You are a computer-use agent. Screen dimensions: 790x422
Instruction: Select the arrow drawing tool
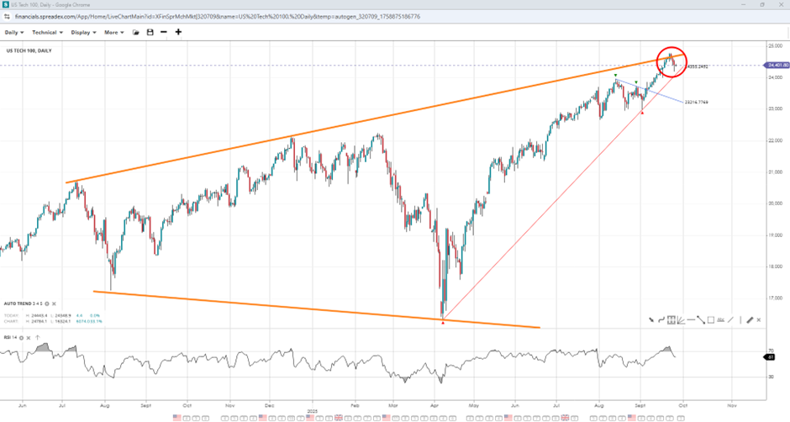pos(651,320)
